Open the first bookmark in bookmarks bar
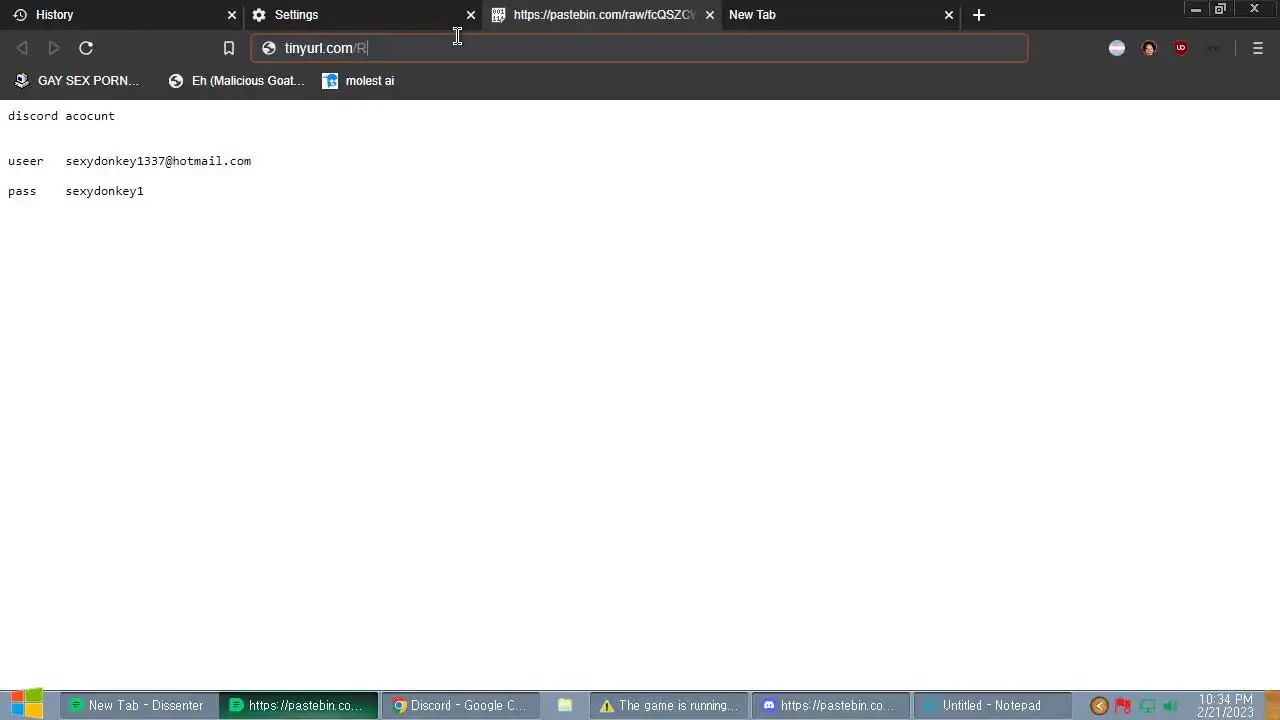Screen dimensions: 1280x720 [76, 81]
